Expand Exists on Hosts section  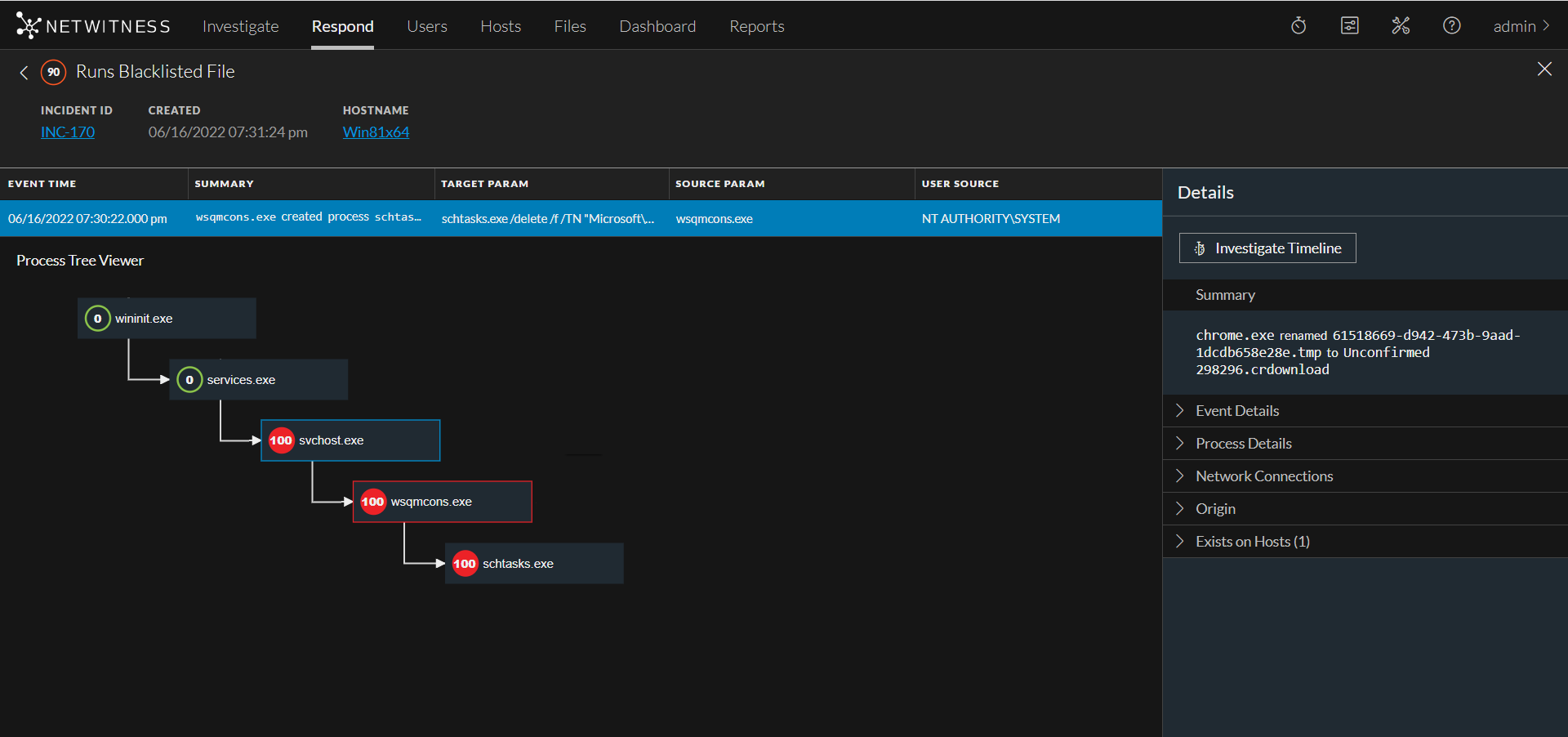1252,542
